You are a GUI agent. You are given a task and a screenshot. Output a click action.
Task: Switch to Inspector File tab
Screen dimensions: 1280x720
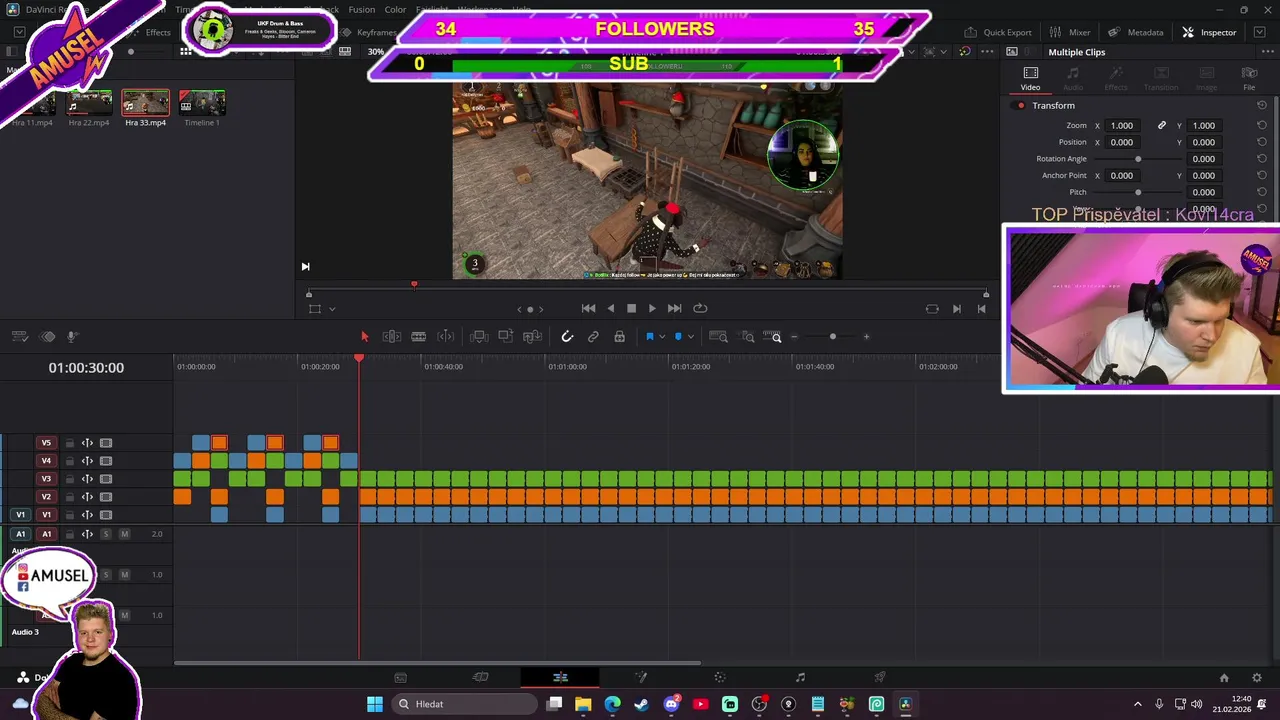pos(1249,78)
